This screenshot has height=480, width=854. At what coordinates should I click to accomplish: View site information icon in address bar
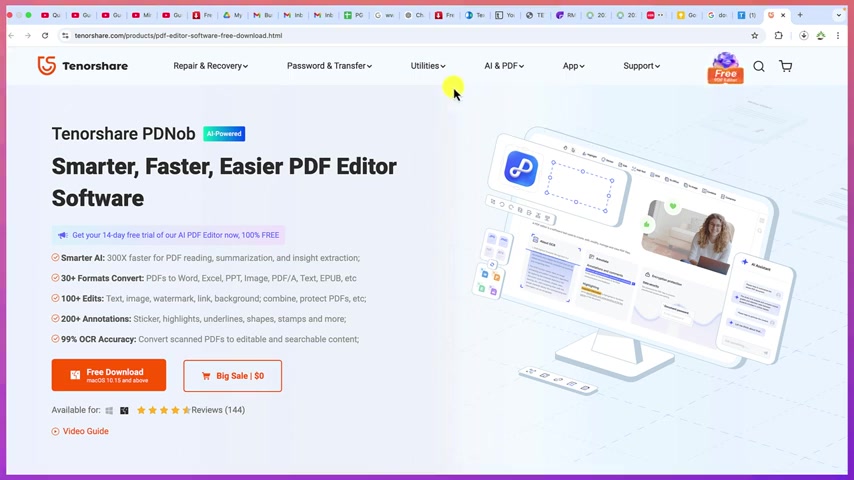point(65,35)
